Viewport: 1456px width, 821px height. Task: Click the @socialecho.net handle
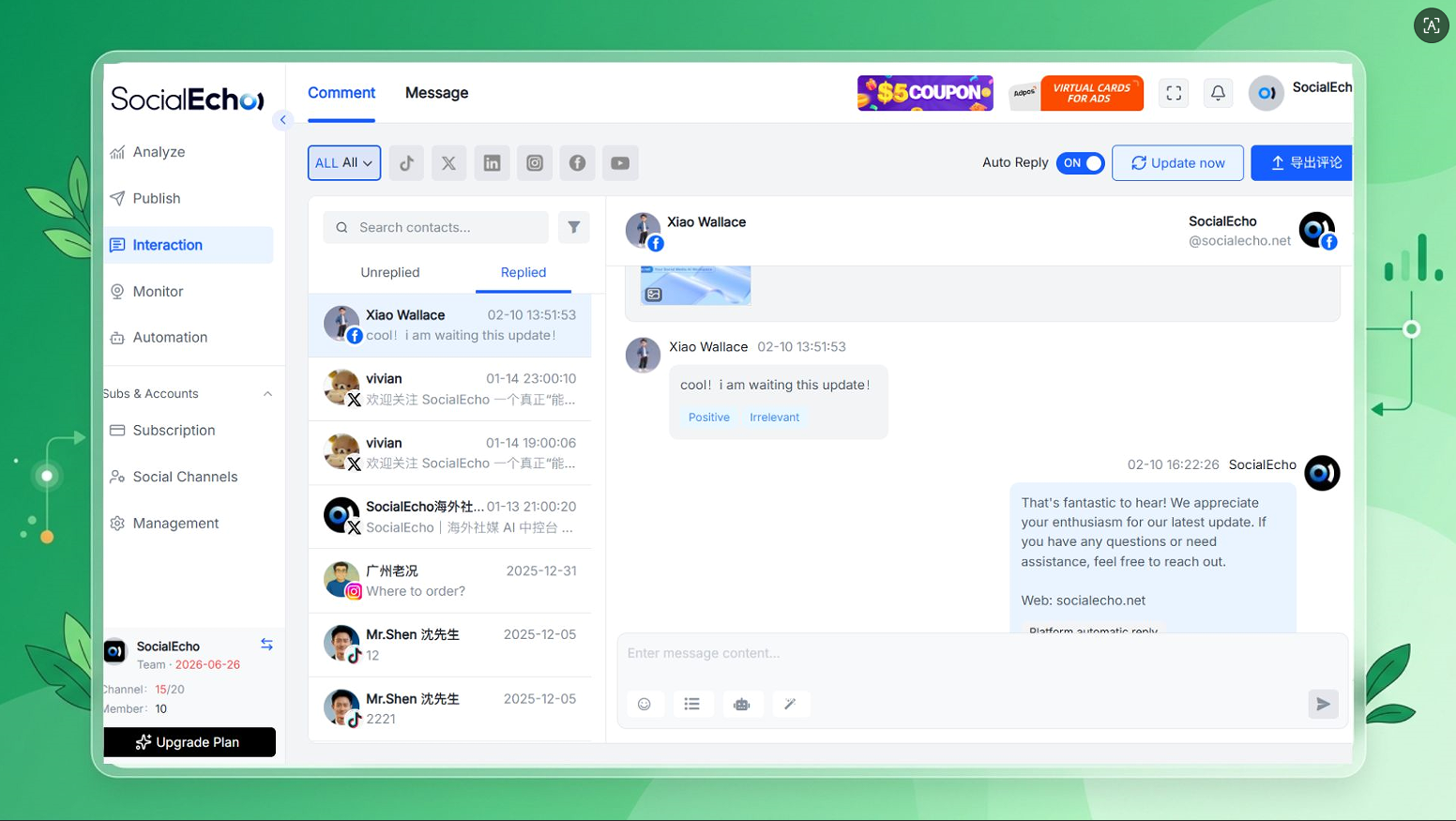[x=1239, y=241]
